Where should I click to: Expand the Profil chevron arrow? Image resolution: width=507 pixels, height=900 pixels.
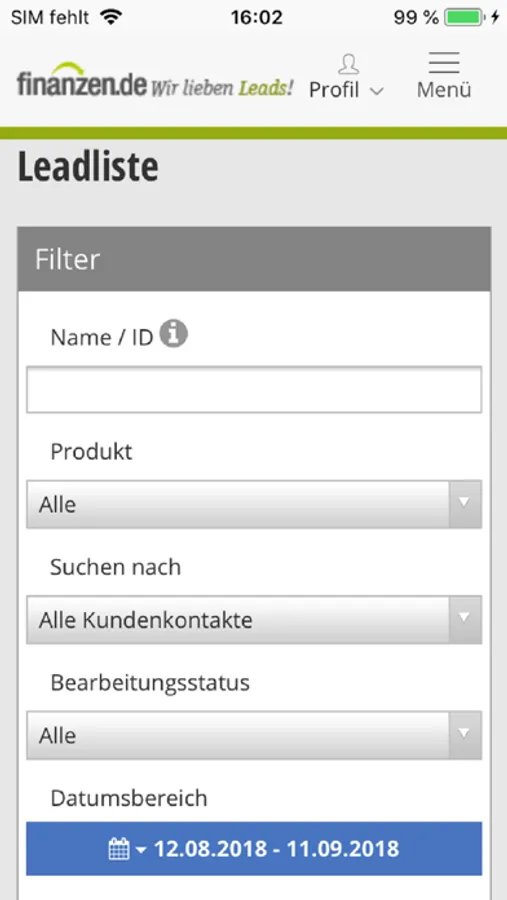click(x=376, y=91)
